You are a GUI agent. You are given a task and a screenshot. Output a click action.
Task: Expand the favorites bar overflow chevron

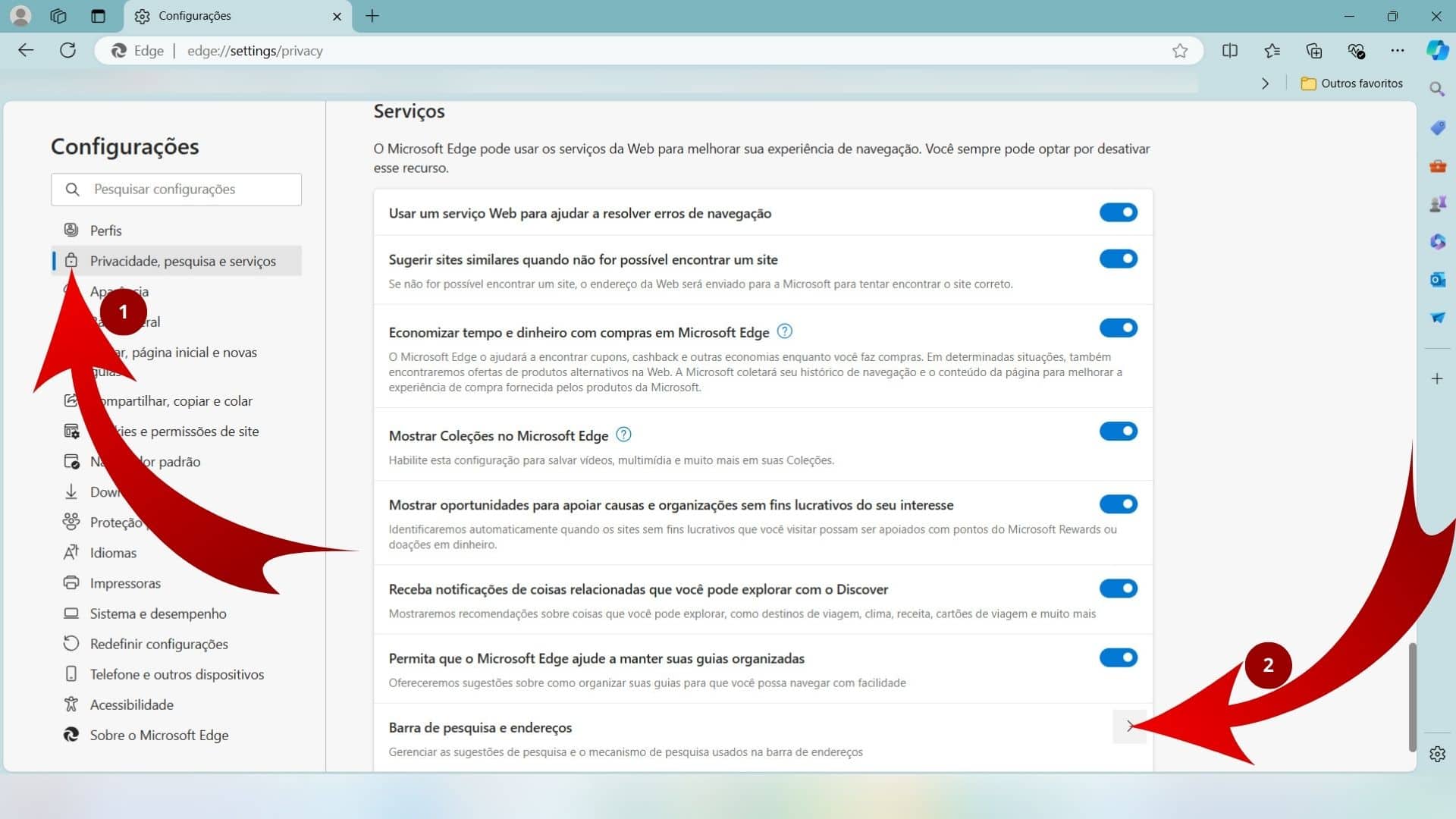pos(1265,83)
